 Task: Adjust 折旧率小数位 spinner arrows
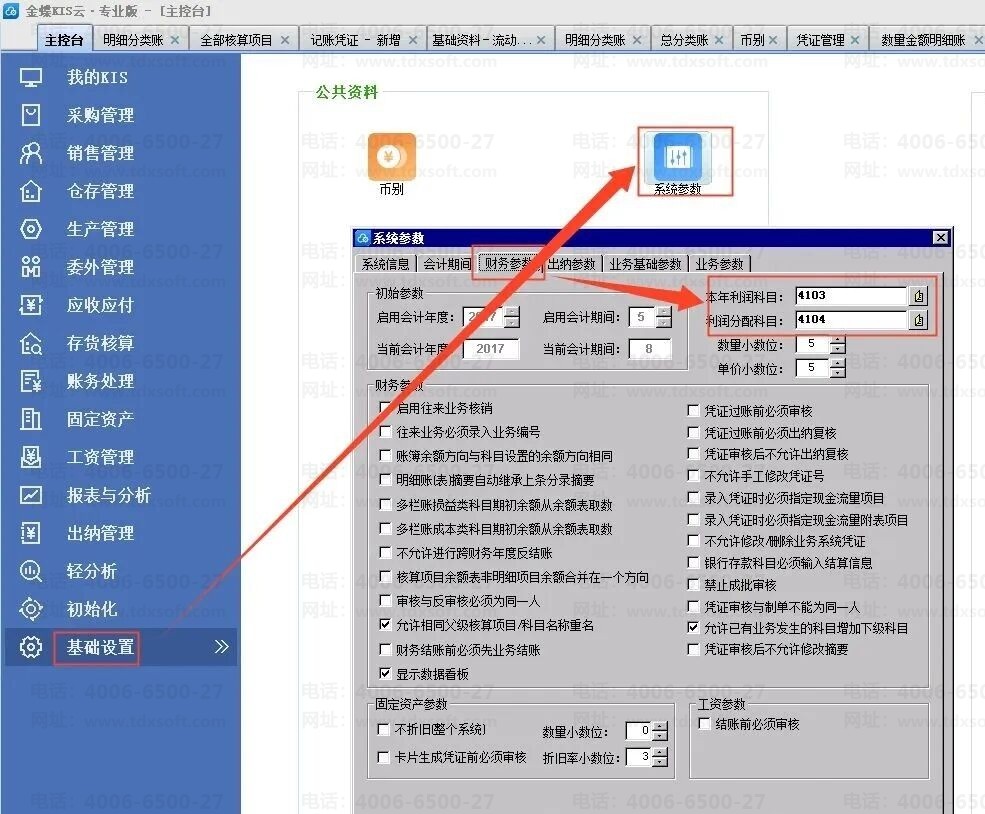[660, 757]
